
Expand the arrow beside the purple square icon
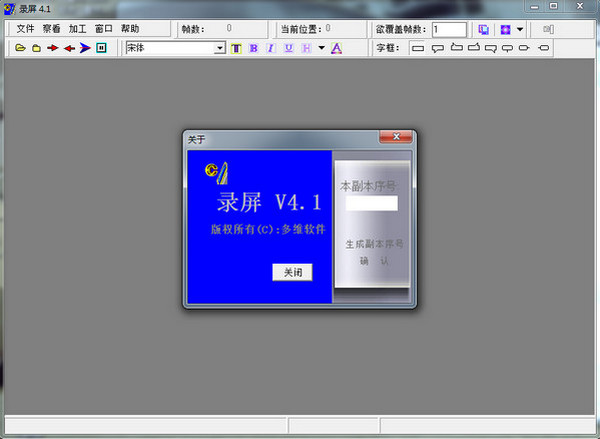point(520,29)
